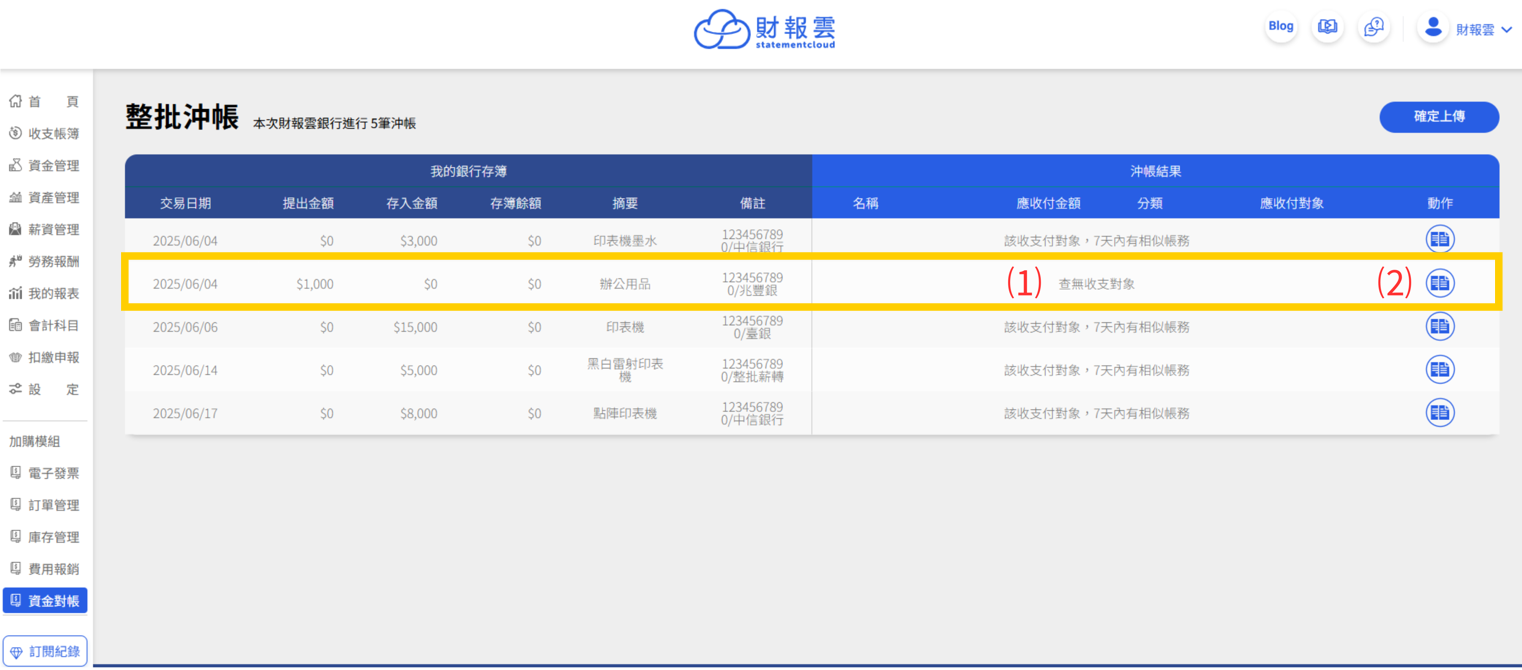Image resolution: width=1522 pixels, height=670 pixels.
Task: Open 收支帳簿 in the sidebar
Action: (44, 134)
